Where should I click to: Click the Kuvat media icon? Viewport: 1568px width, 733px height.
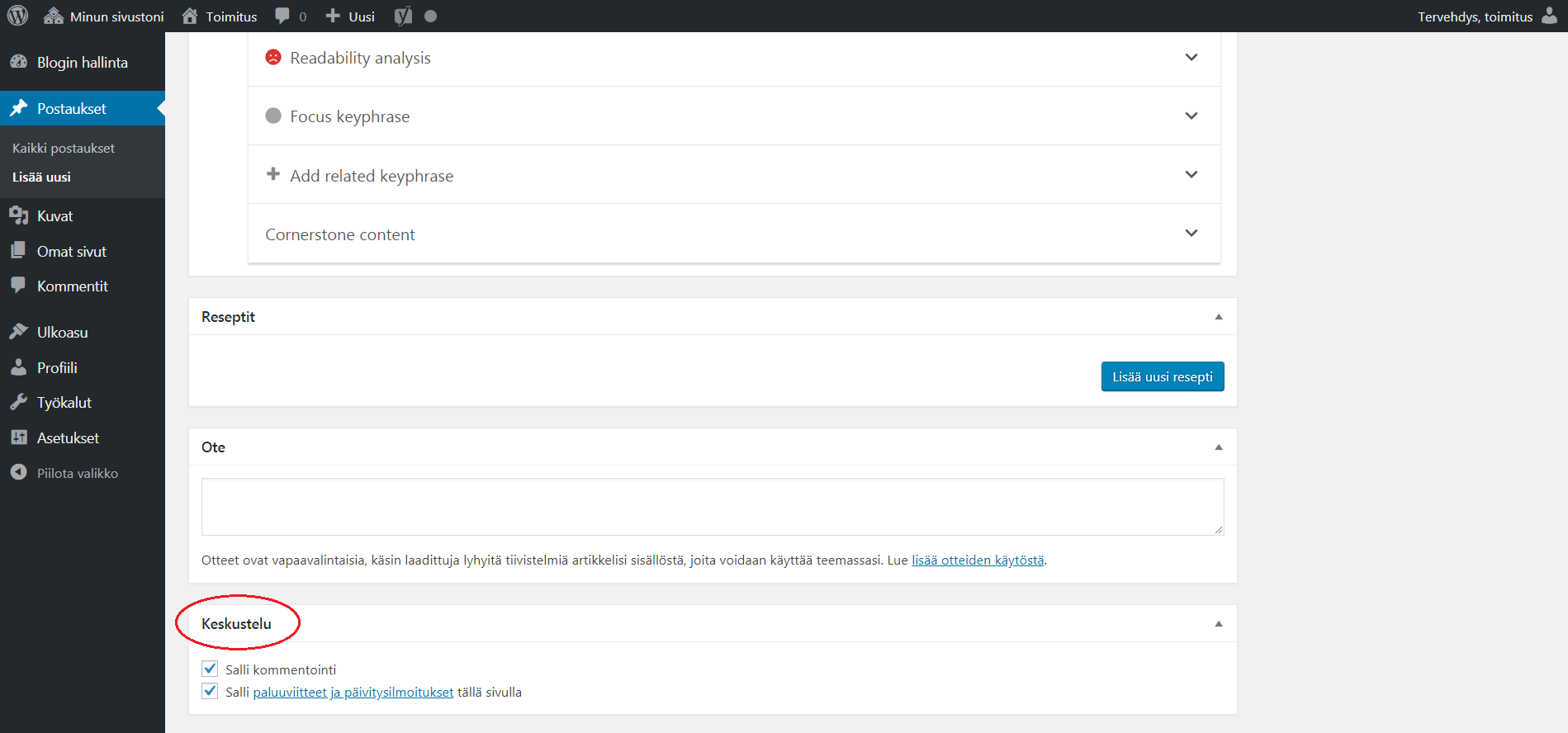coord(18,215)
